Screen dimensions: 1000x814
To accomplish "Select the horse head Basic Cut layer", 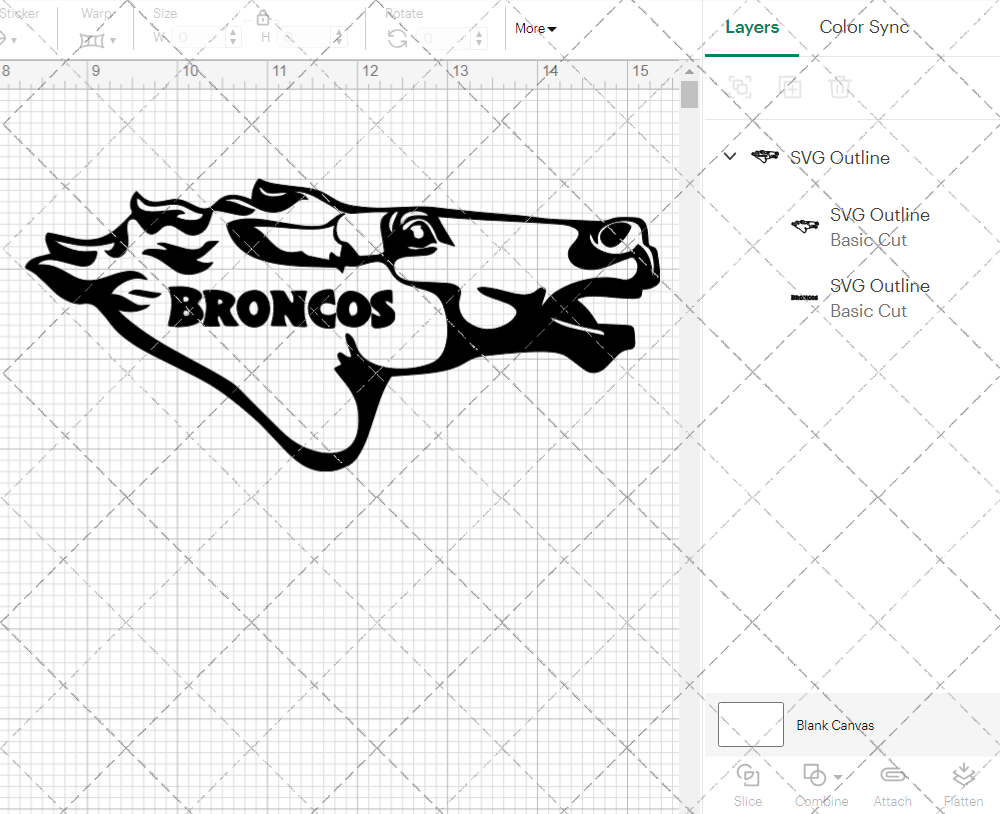I will (x=880, y=226).
